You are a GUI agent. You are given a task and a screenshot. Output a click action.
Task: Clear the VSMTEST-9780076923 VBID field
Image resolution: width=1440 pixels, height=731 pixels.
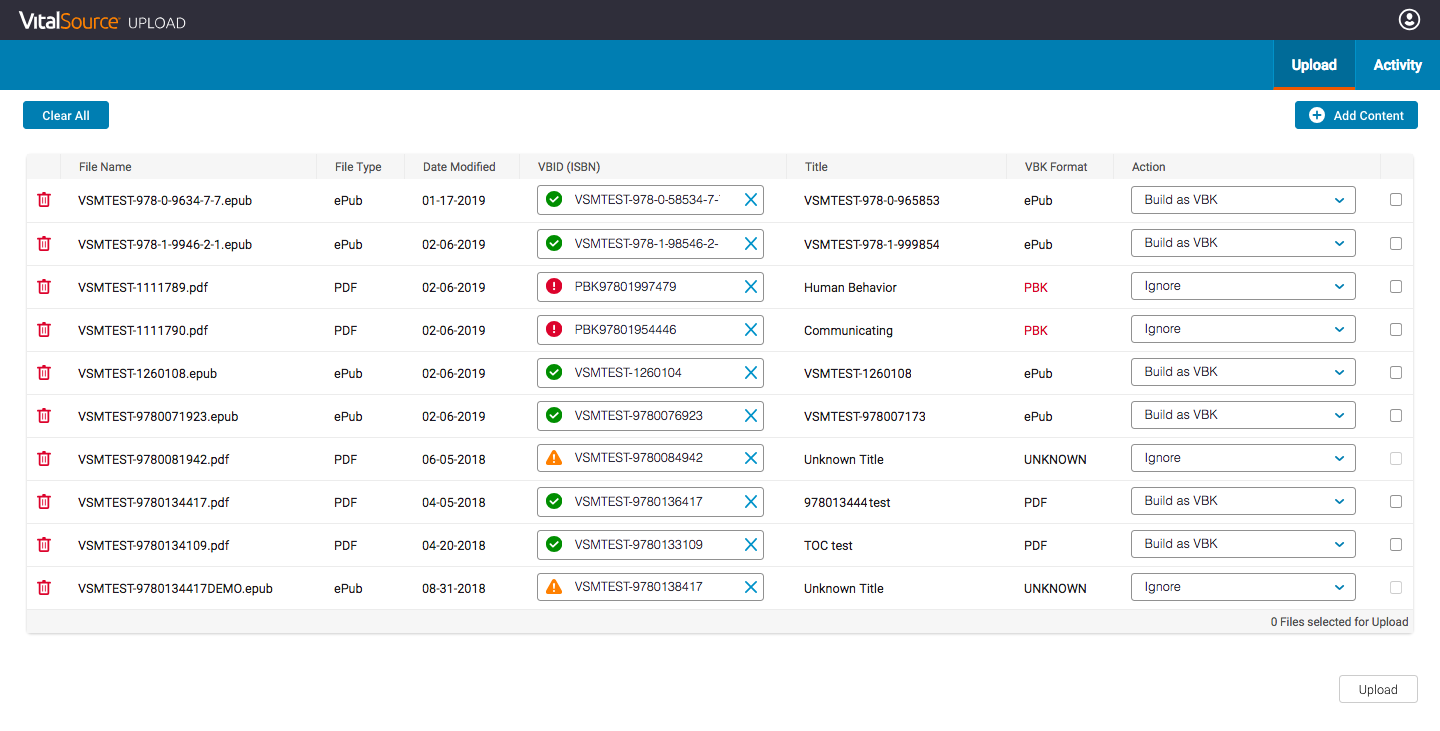[751, 415]
